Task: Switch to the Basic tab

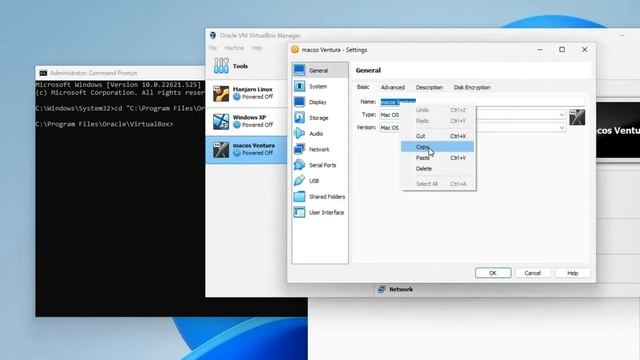Action: 363,87
